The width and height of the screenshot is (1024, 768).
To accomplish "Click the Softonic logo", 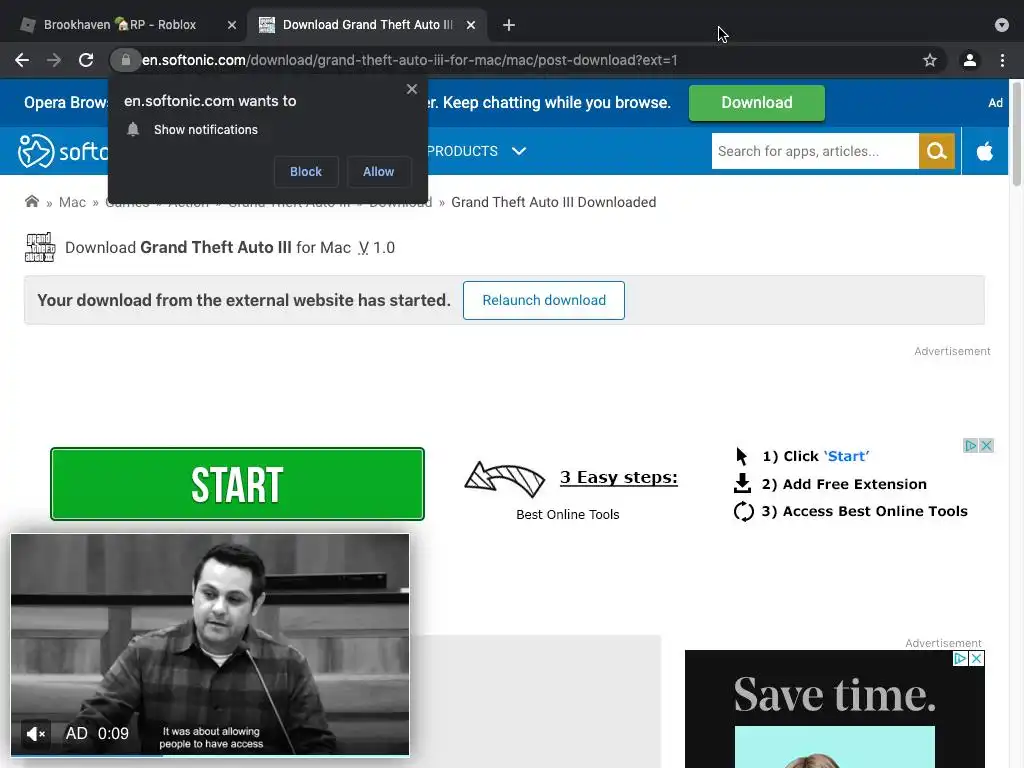I will (64, 152).
